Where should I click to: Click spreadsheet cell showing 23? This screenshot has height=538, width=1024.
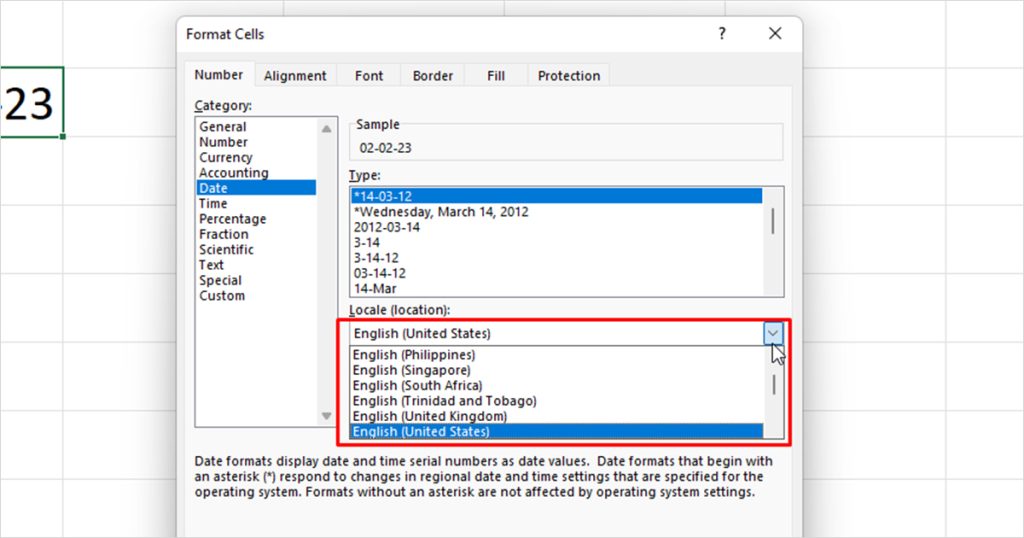(x=30, y=103)
